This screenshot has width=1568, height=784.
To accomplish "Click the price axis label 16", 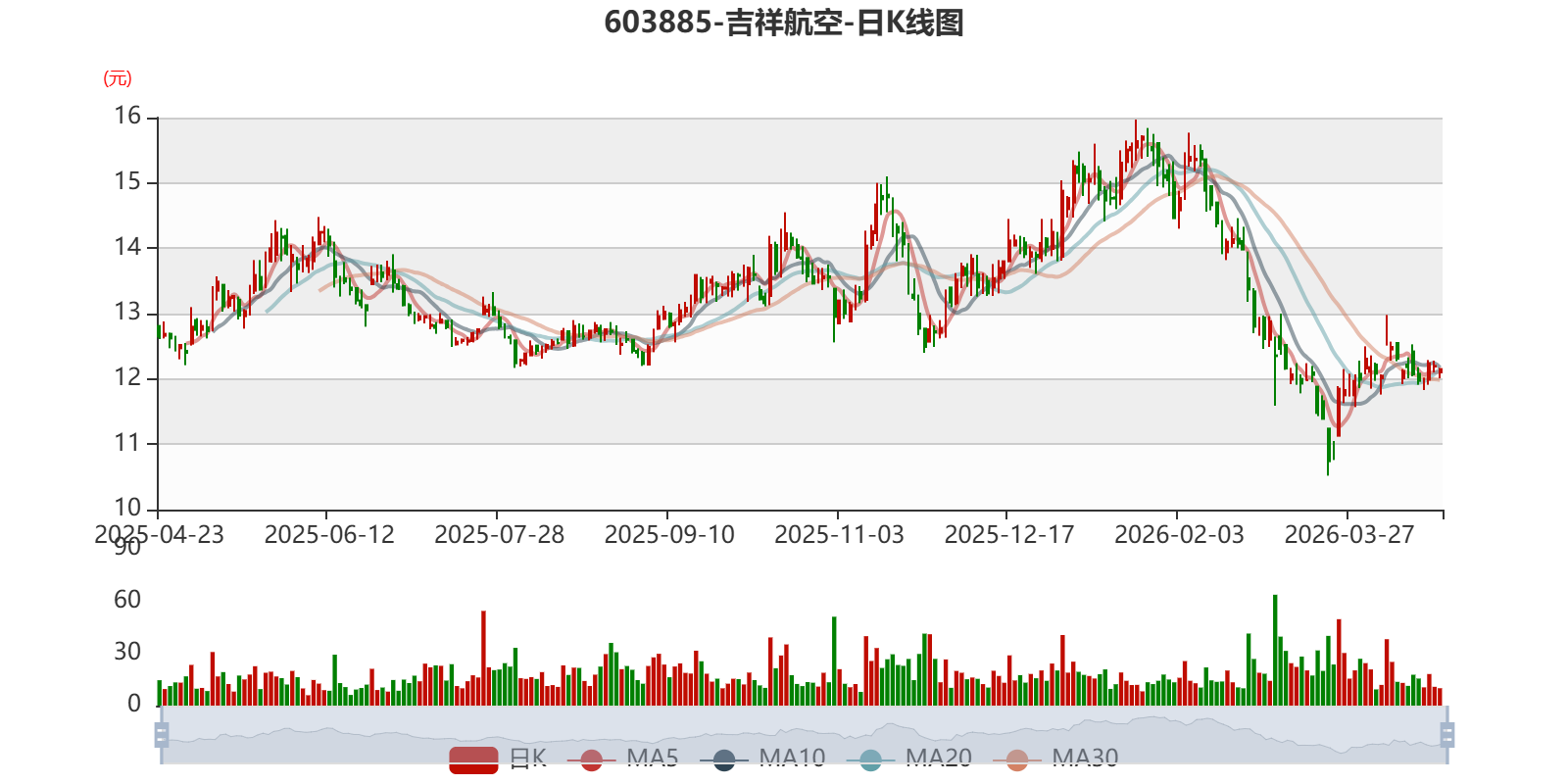I will (127, 117).
